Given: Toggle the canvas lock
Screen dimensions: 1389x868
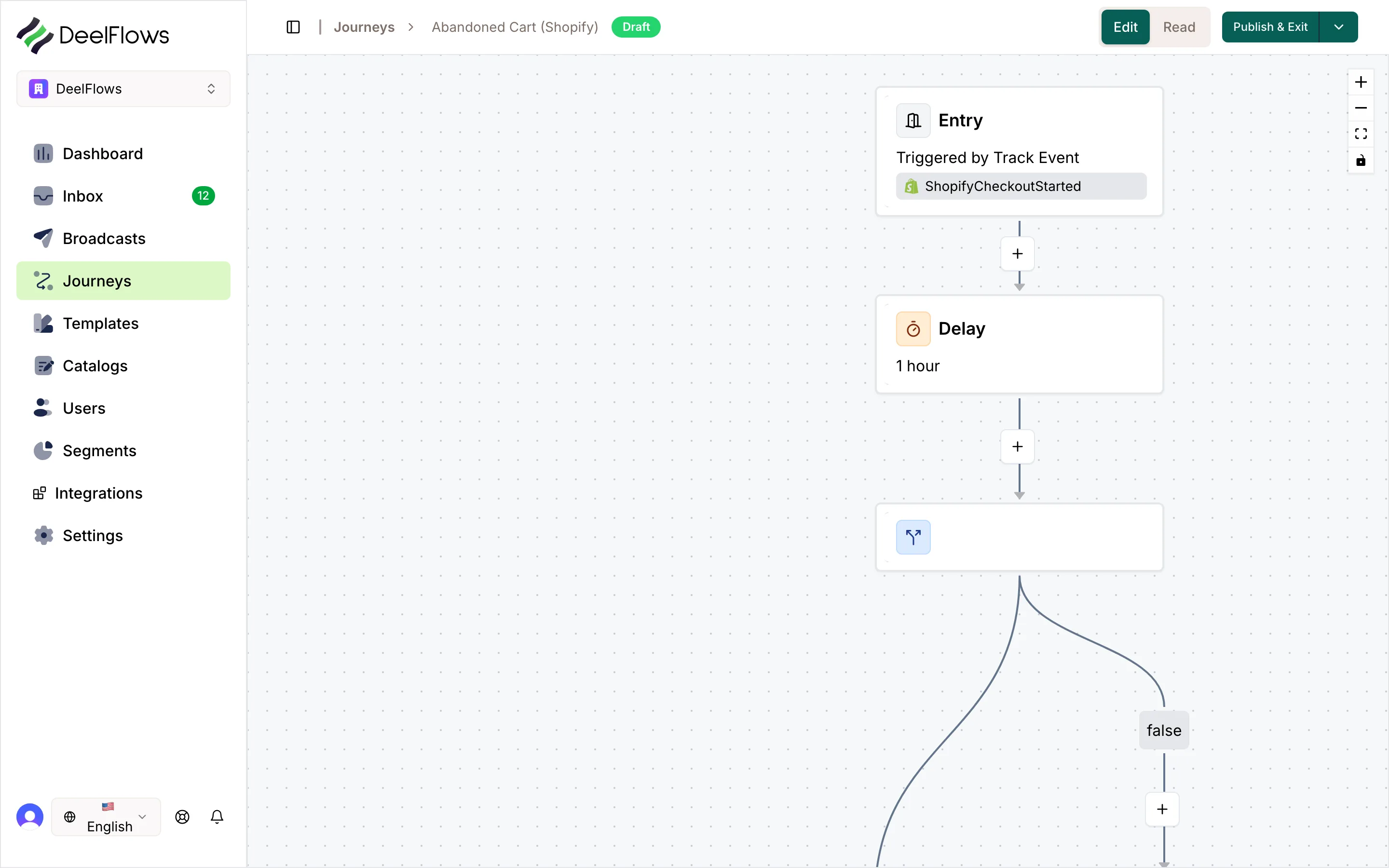Looking at the screenshot, I should (x=1361, y=160).
